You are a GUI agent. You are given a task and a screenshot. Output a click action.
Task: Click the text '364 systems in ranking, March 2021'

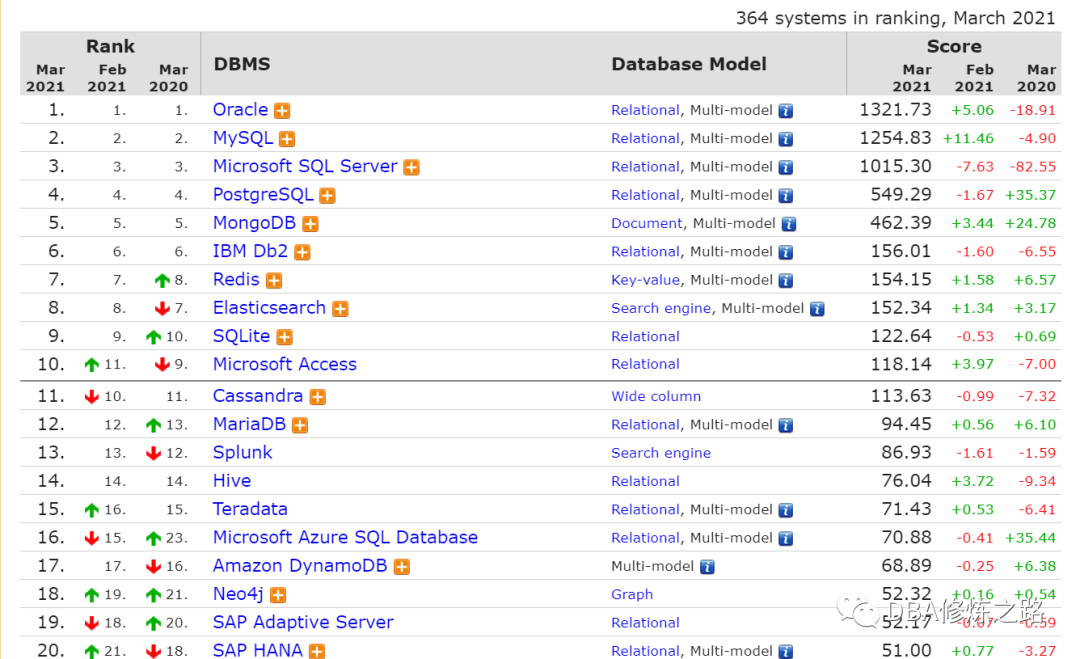tap(895, 18)
